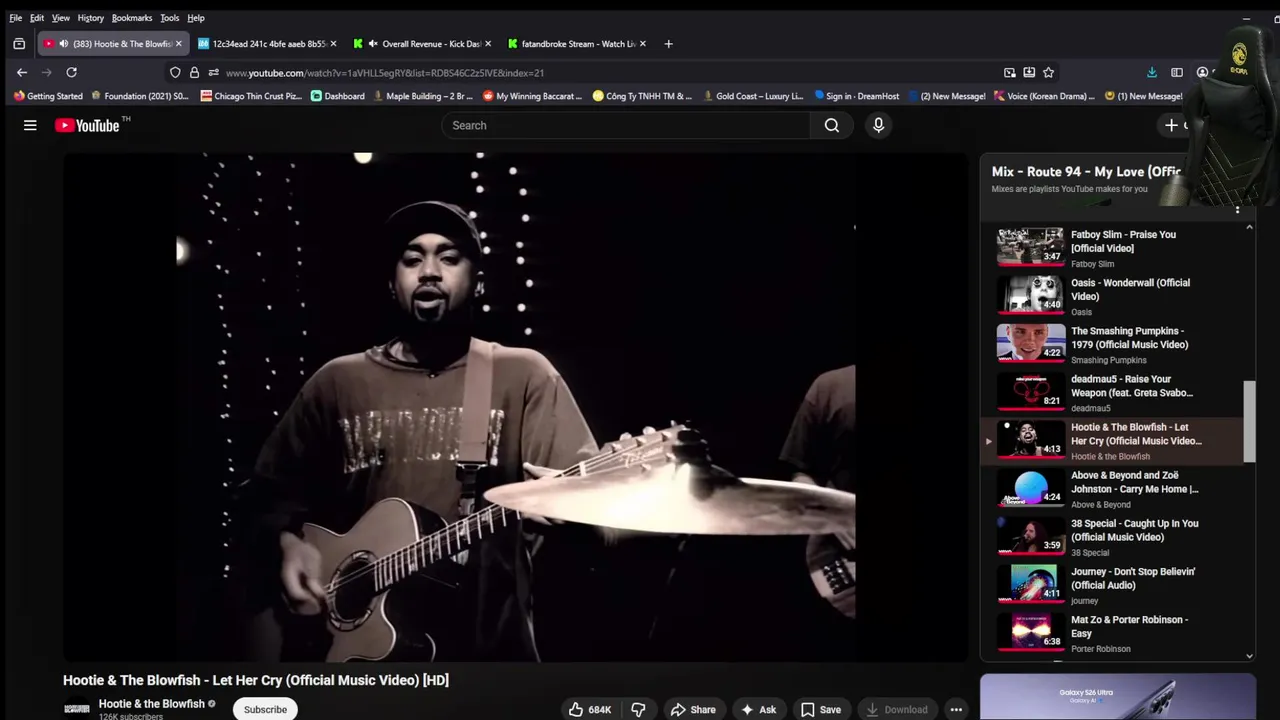Click the Firefox back arrow
The image size is (1280, 720).
pyautogui.click(x=22, y=72)
